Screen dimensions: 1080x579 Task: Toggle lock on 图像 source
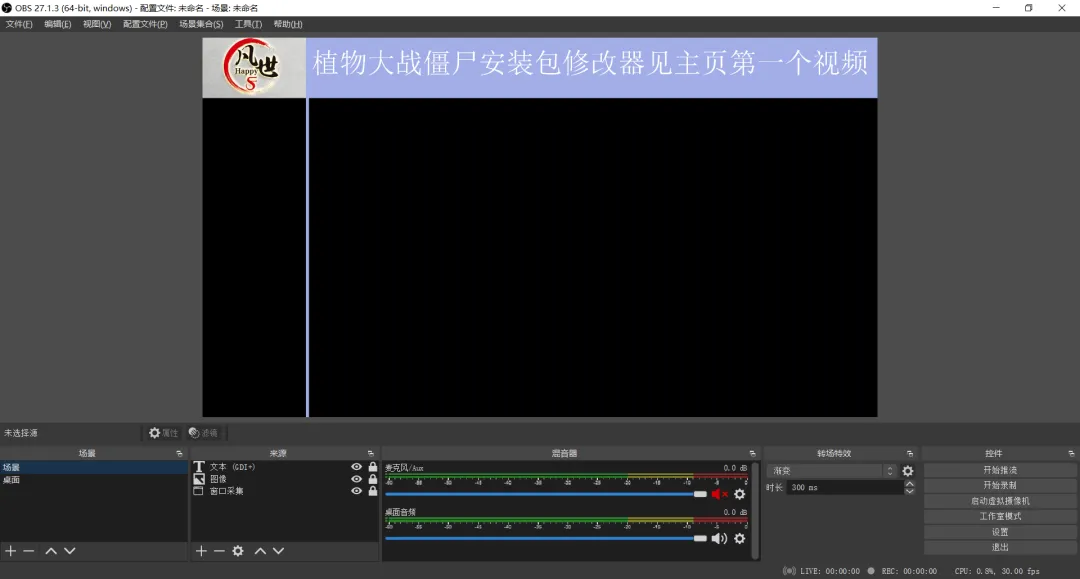coord(373,478)
